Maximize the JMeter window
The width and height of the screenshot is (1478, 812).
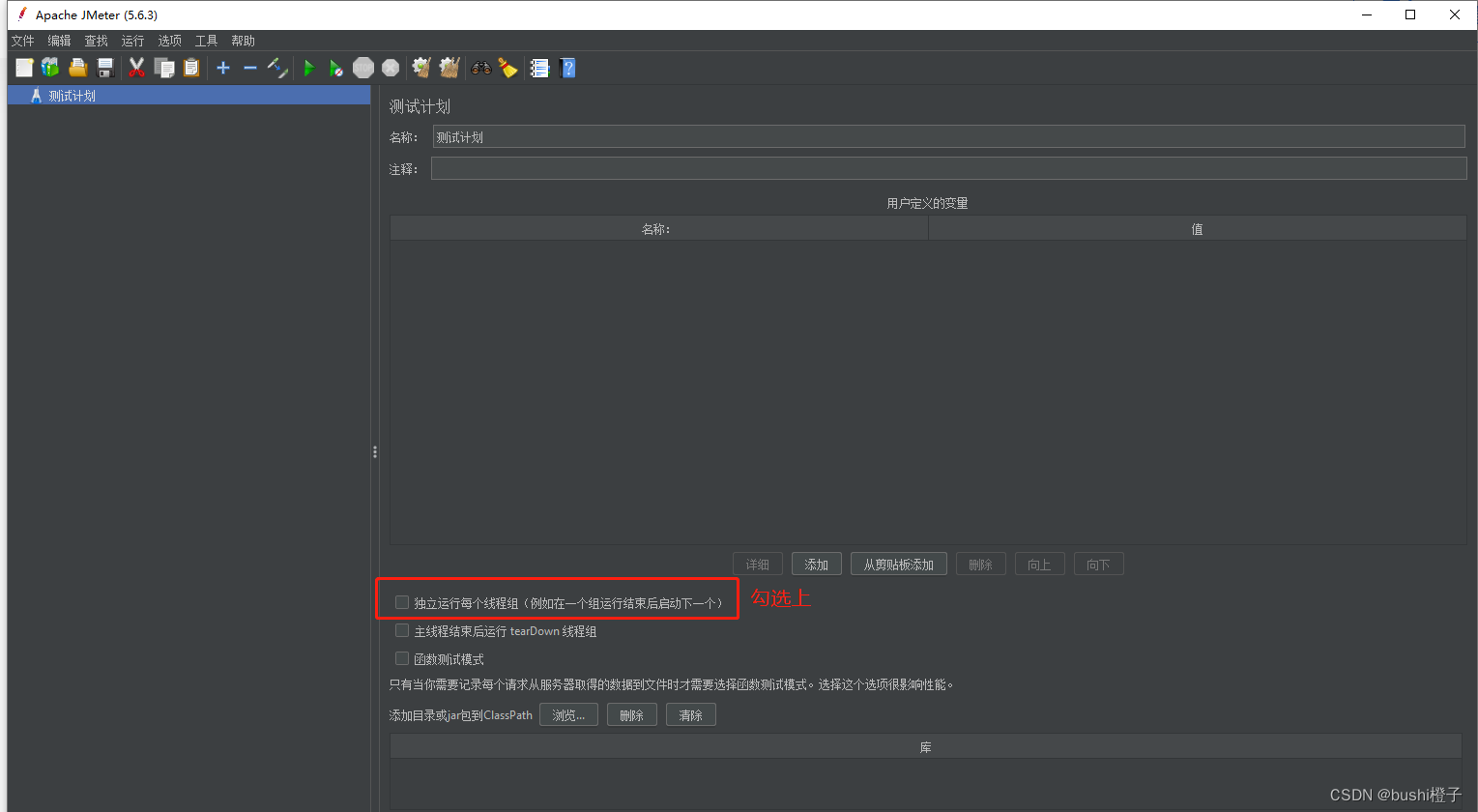(1410, 14)
